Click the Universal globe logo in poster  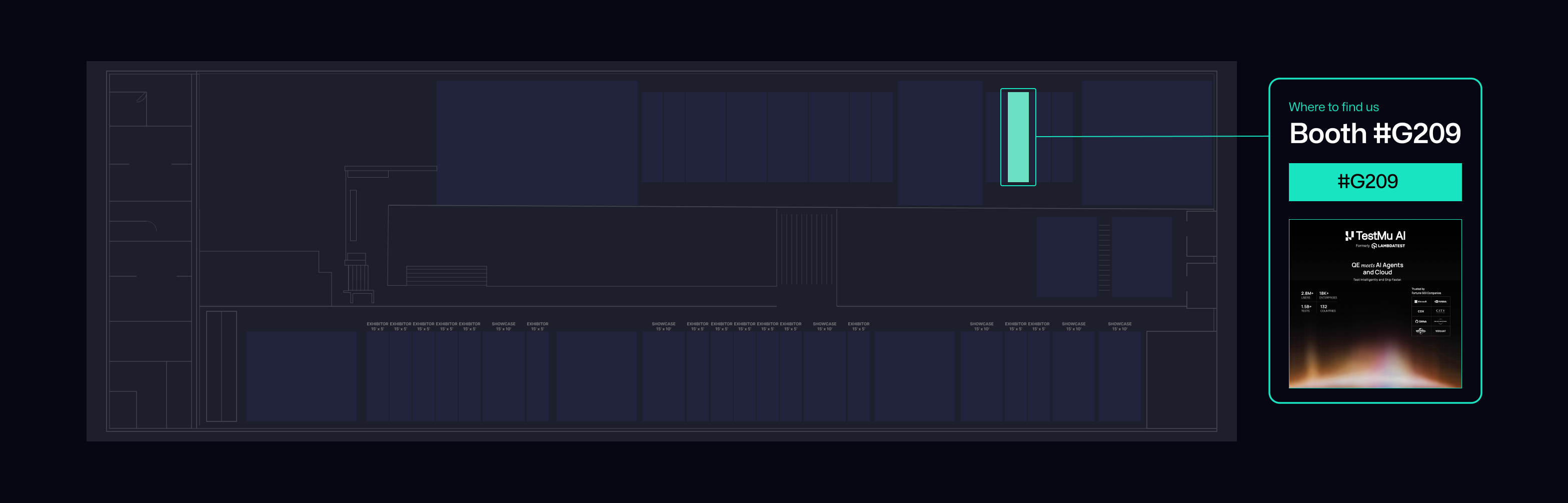click(x=1420, y=331)
